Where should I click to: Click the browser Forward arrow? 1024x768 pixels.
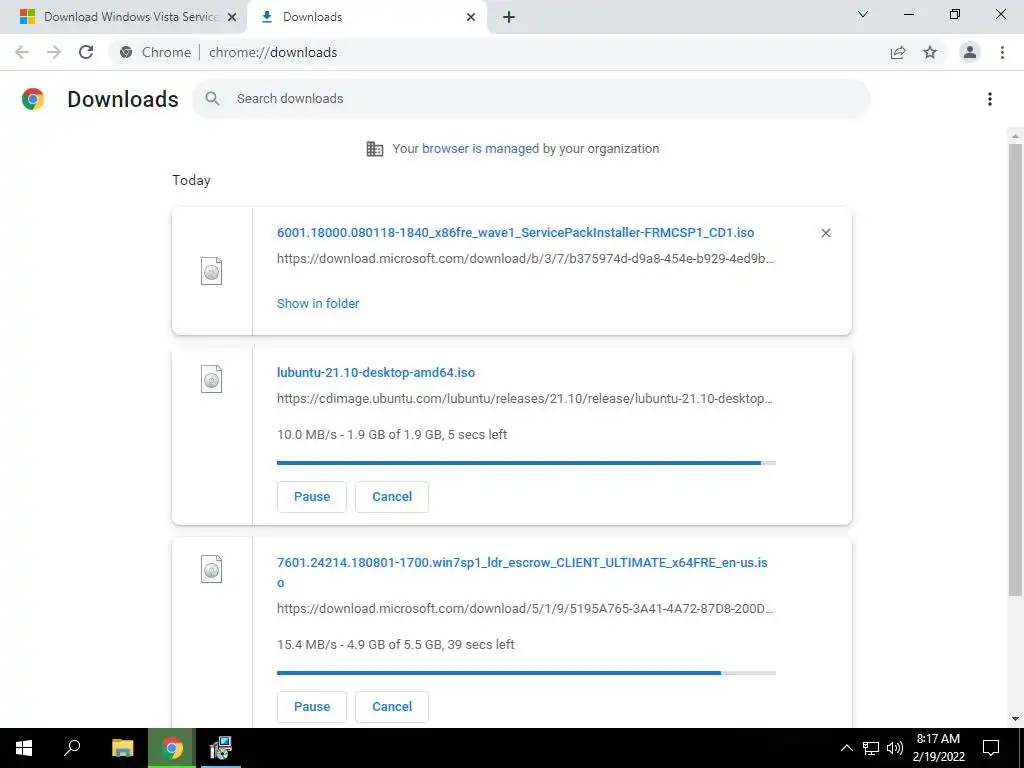[x=54, y=52]
